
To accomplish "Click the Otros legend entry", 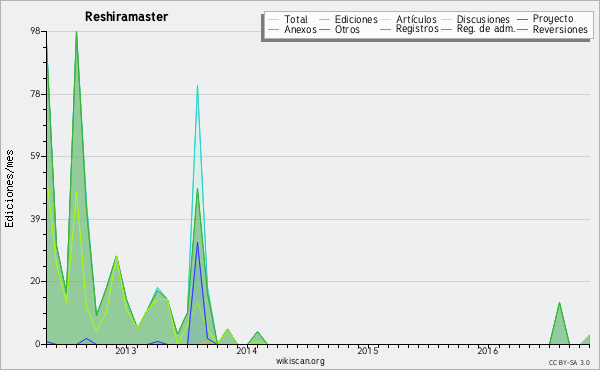I will click(x=347, y=29).
